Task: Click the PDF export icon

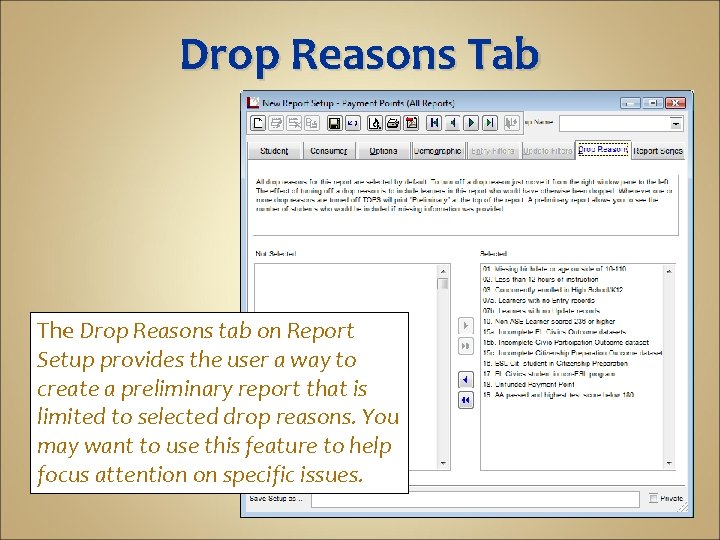Action: click(x=411, y=123)
